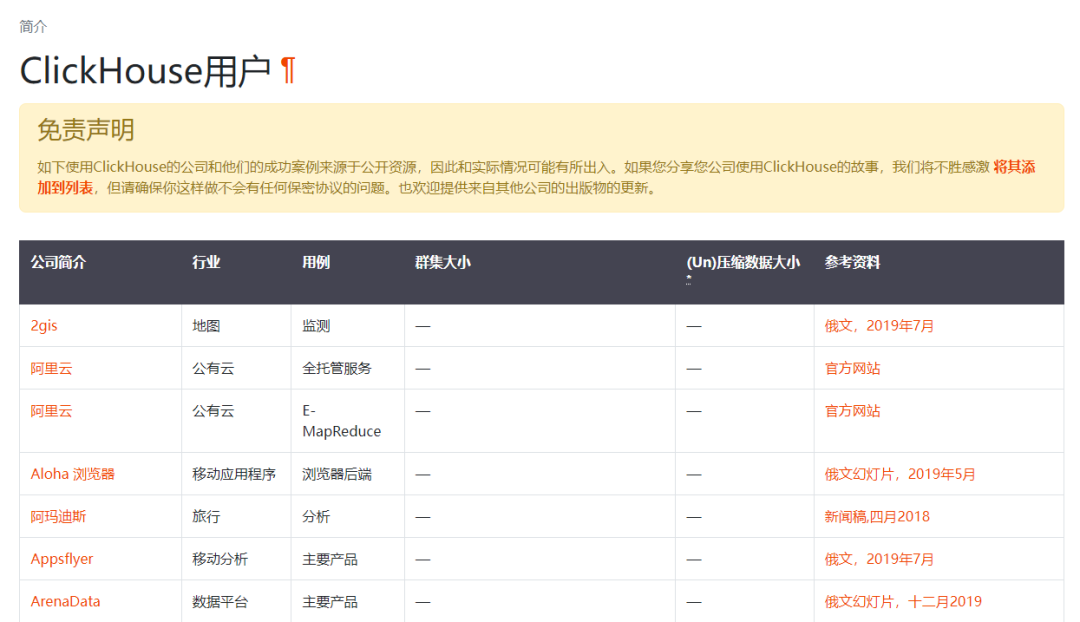Open the 将其添加到列表 link in disclaimer

1014,167
